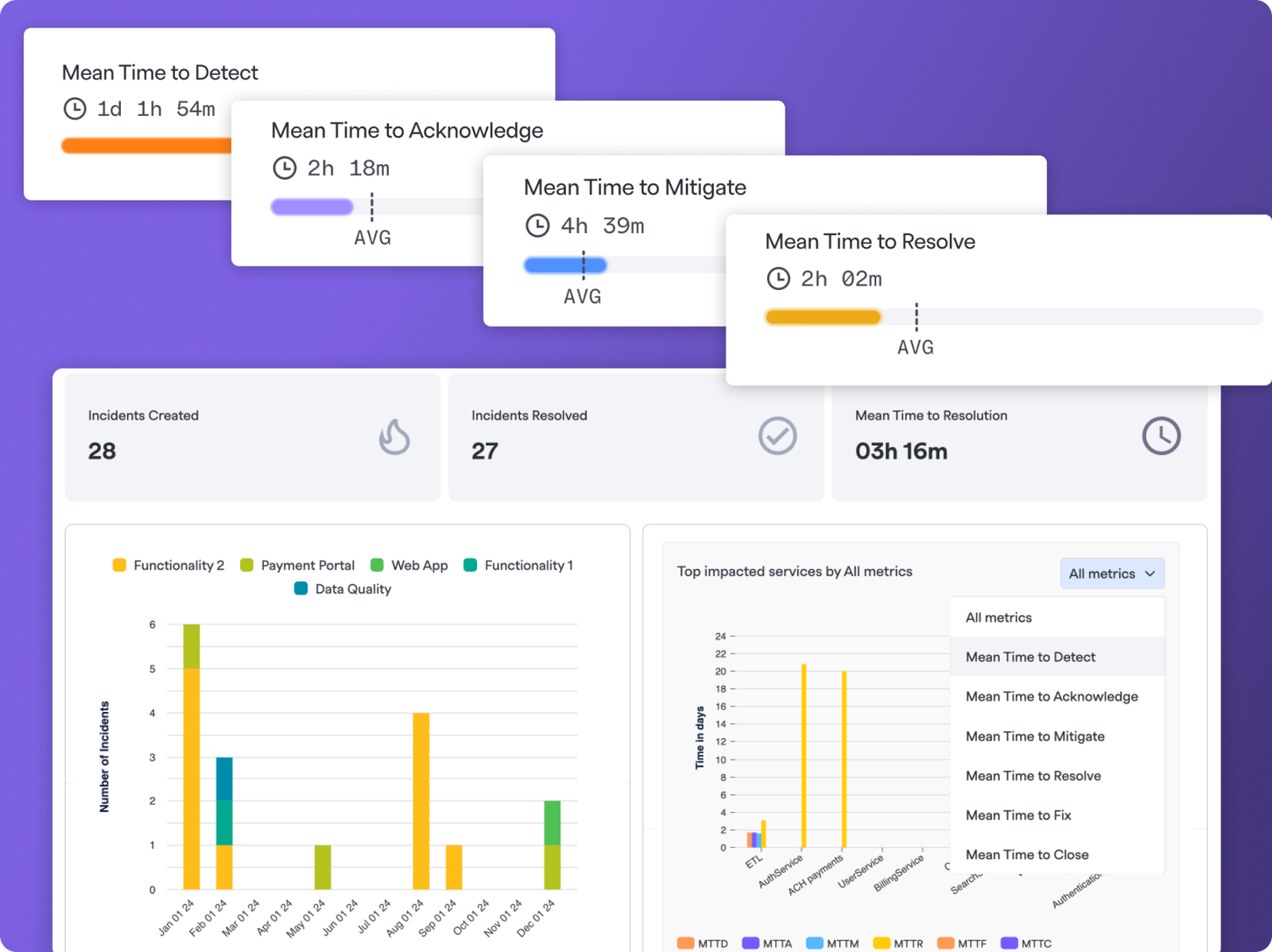The height and width of the screenshot is (952, 1272).
Task: Click clock icon next to 2h 18m
Action: (x=285, y=168)
